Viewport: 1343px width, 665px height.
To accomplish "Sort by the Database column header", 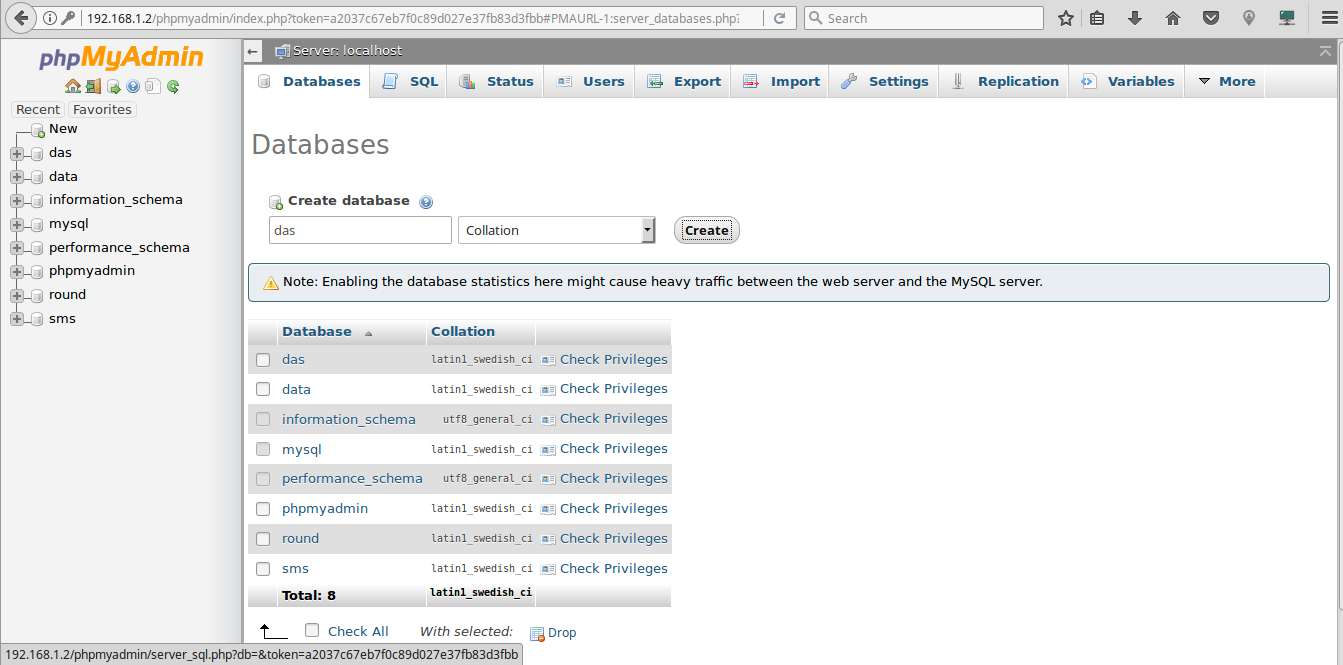I will [x=317, y=331].
